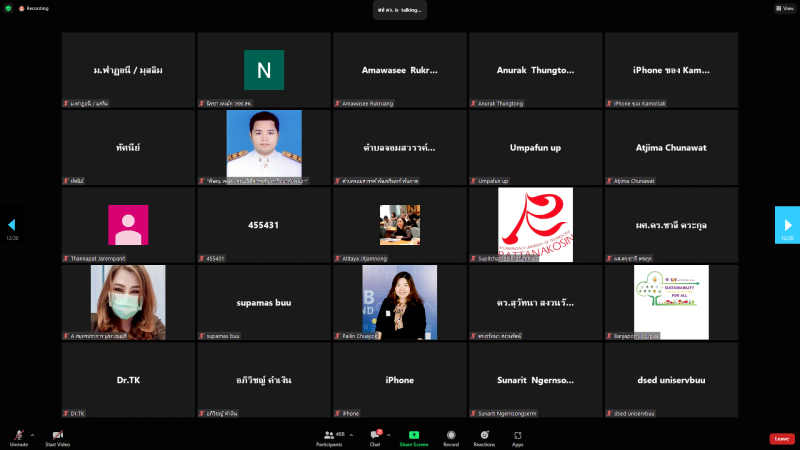This screenshot has width=800, height=450.
Task: Go to next page of participants
Action: point(787,225)
